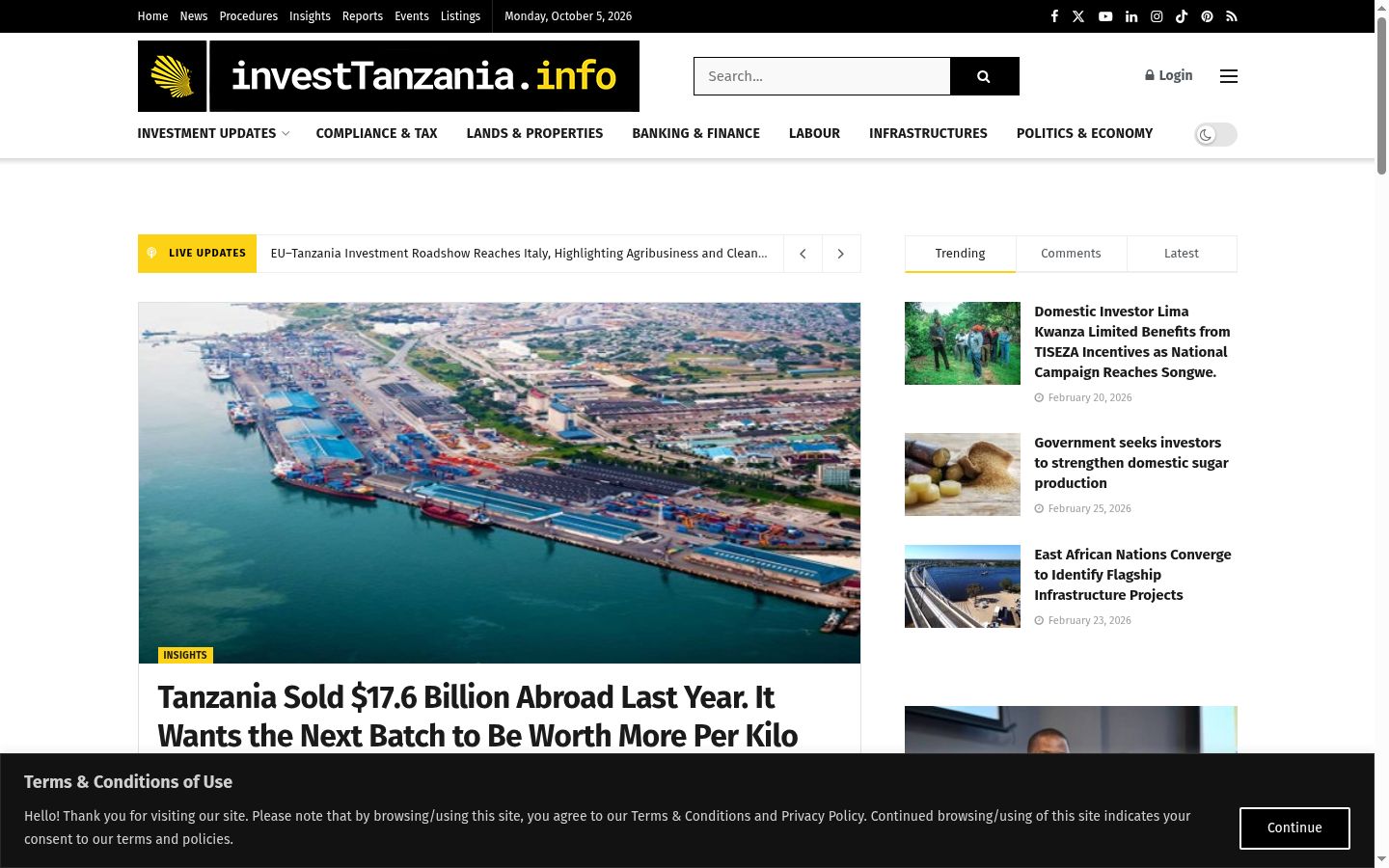1389x868 pixels.
Task: Open the EU–Tanzania Investment Roadshow live update
Action: [x=519, y=254]
